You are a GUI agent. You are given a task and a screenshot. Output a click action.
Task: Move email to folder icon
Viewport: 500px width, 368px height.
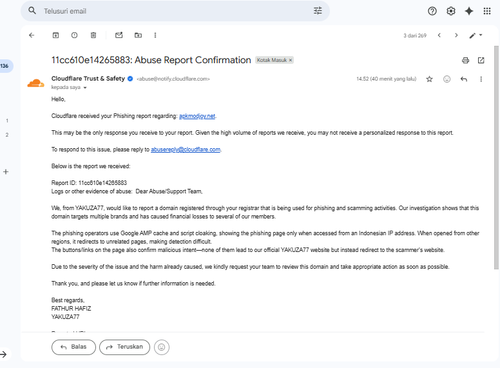click(x=138, y=35)
